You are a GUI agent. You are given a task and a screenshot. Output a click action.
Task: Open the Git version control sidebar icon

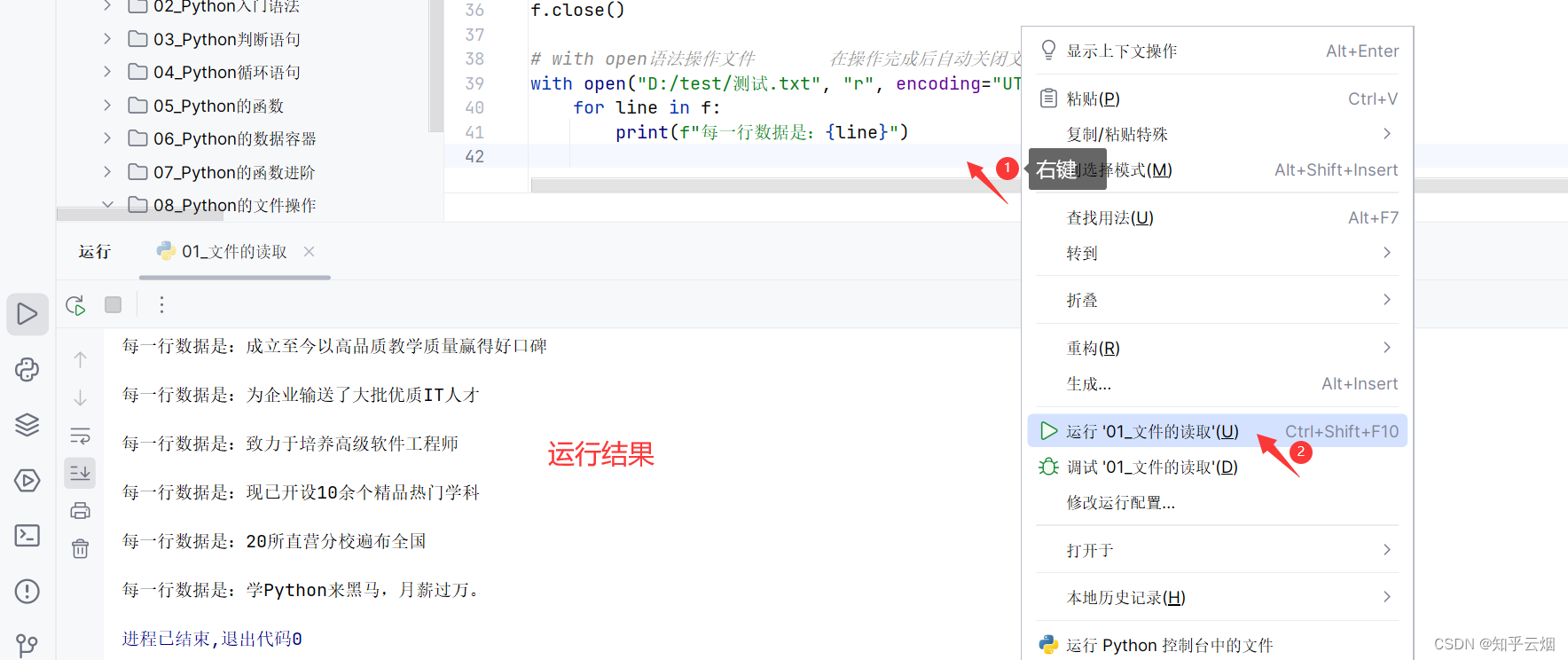coord(27,645)
